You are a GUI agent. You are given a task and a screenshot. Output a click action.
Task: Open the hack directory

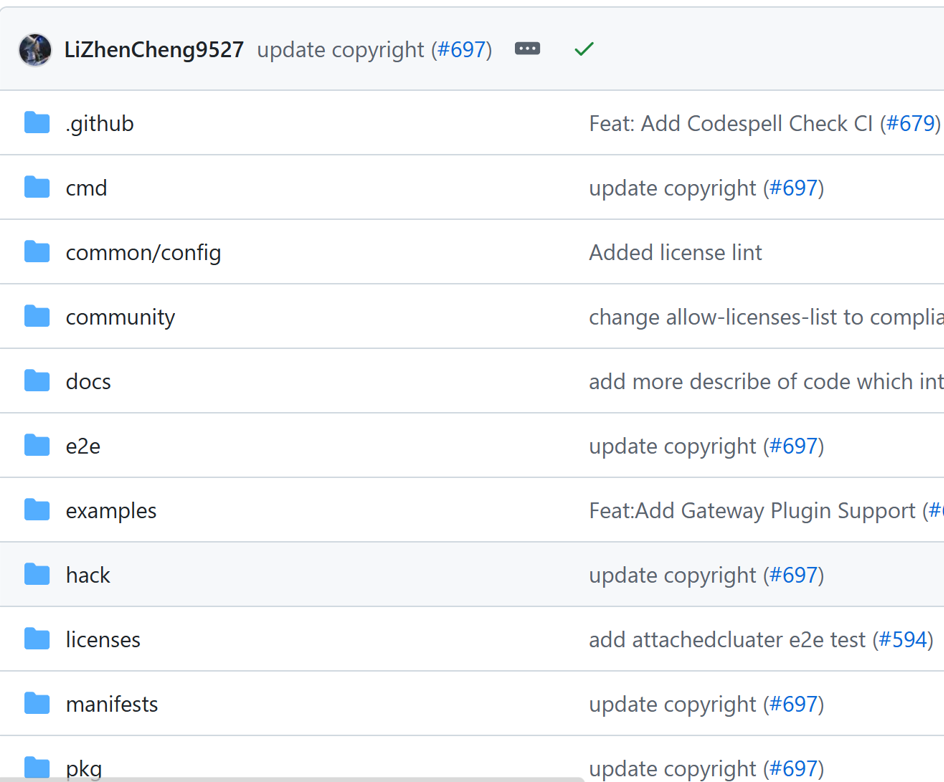click(88, 575)
